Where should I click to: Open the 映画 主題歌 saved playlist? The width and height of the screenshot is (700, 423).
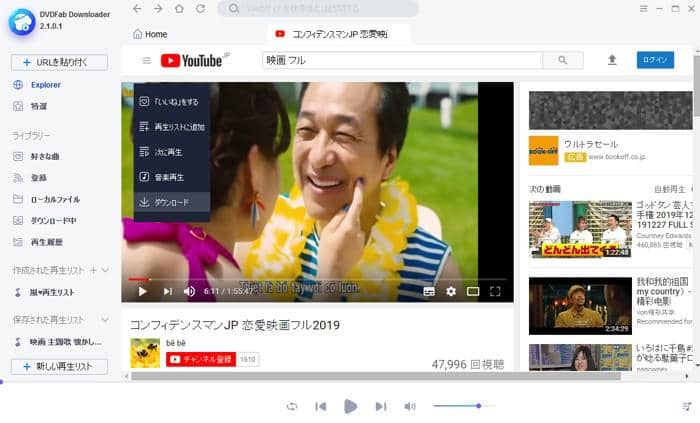58,342
